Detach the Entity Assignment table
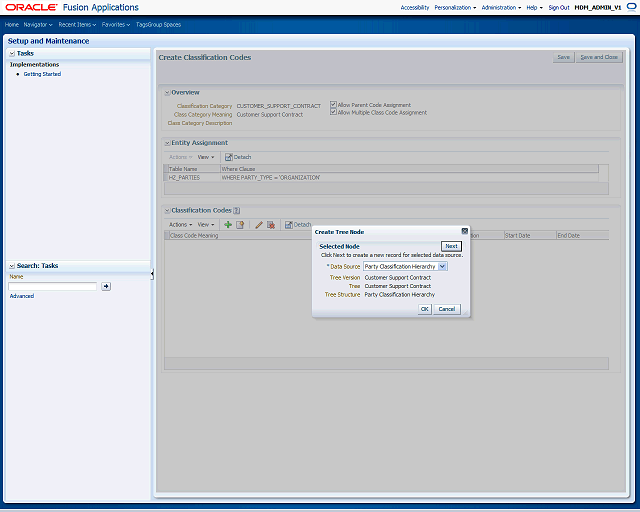The image size is (640, 512). click(x=238, y=157)
